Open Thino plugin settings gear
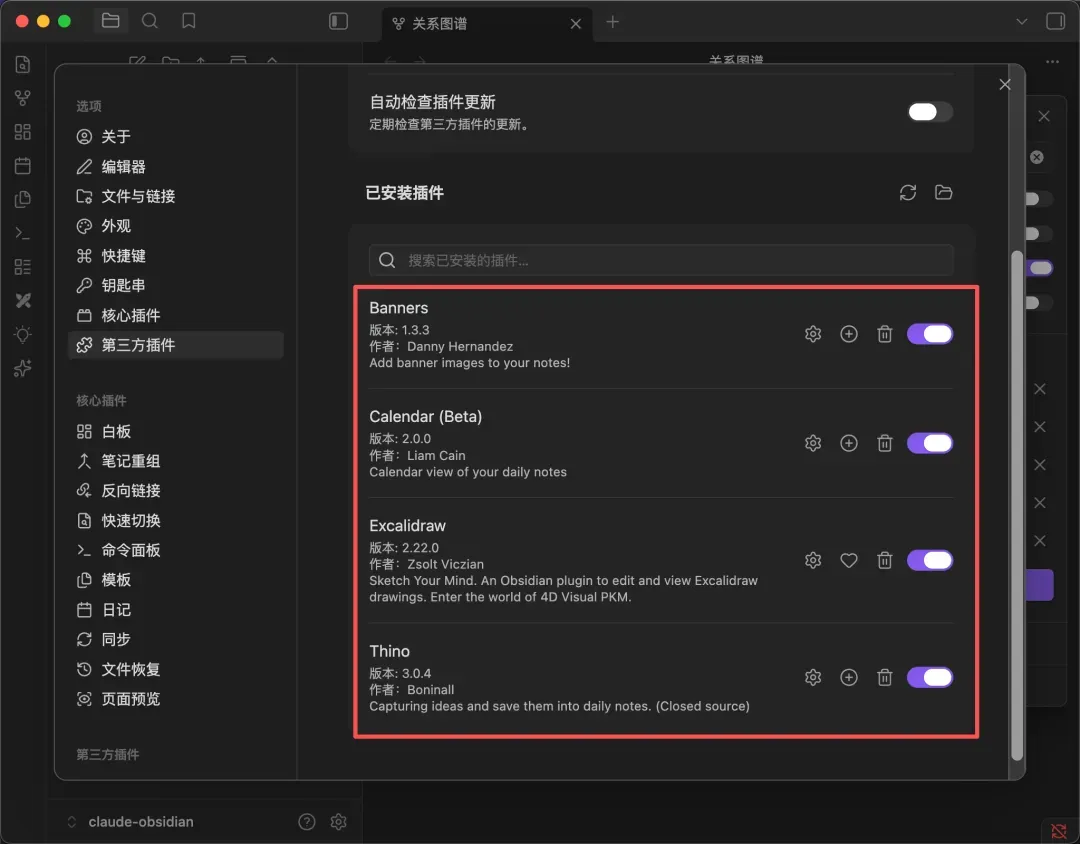Viewport: 1080px width, 844px height. tap(813, 677)
